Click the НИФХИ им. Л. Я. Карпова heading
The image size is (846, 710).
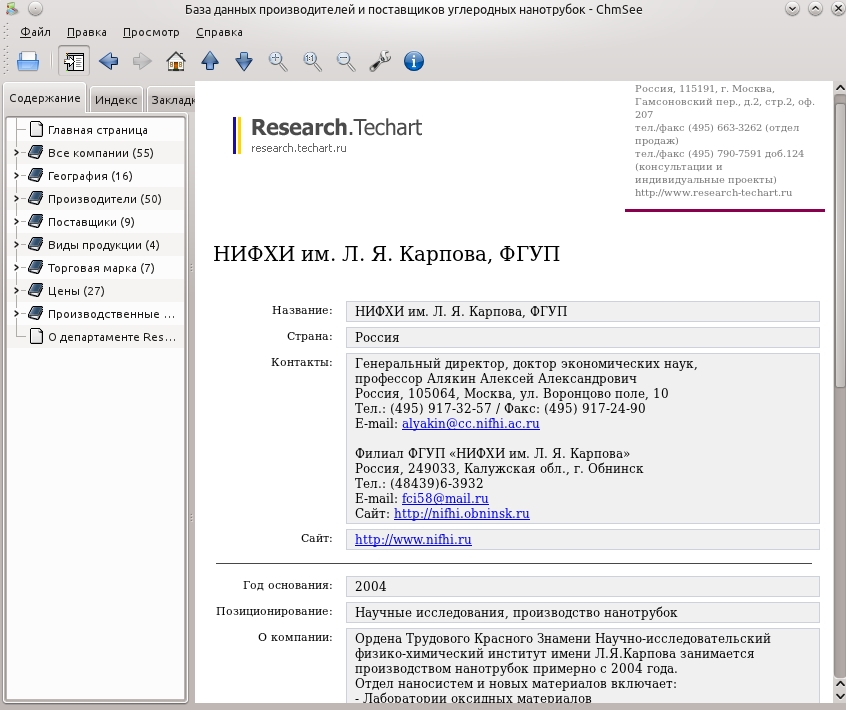coord(386,254)
